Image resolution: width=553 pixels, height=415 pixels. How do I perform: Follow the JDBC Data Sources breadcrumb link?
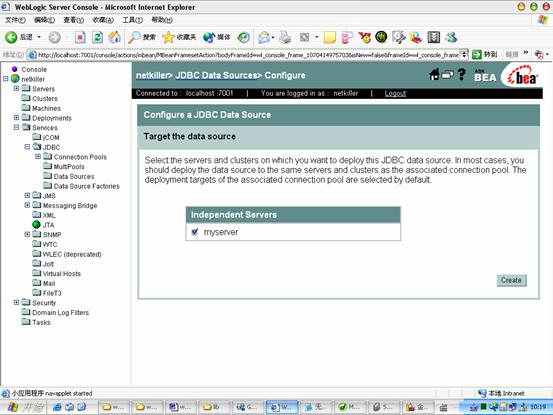tap(216, 75)
